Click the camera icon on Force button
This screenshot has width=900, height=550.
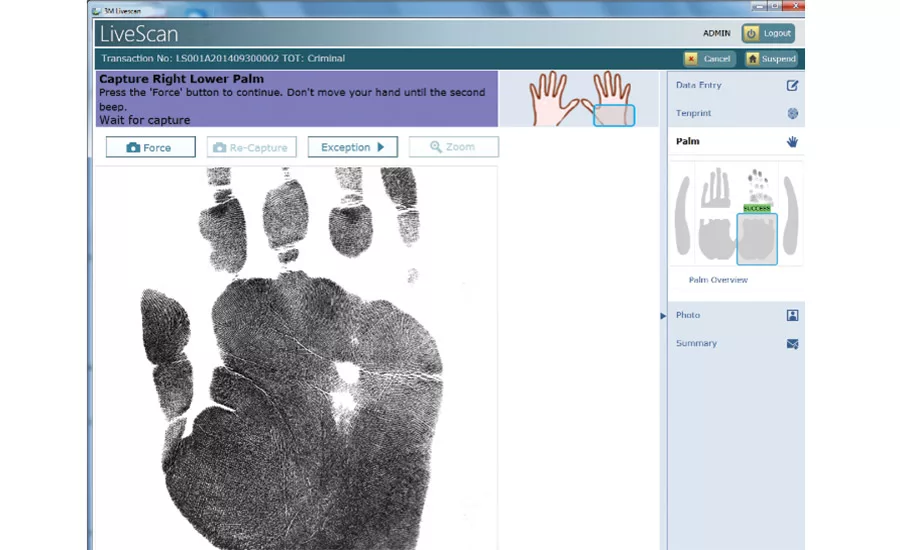click(133, 148)
